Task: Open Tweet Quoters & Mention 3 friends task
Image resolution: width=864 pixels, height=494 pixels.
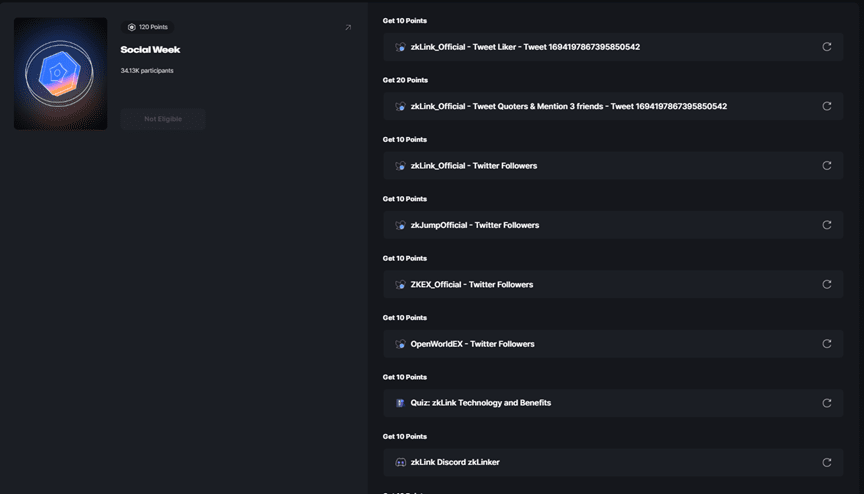Action: tap(613, 106)
